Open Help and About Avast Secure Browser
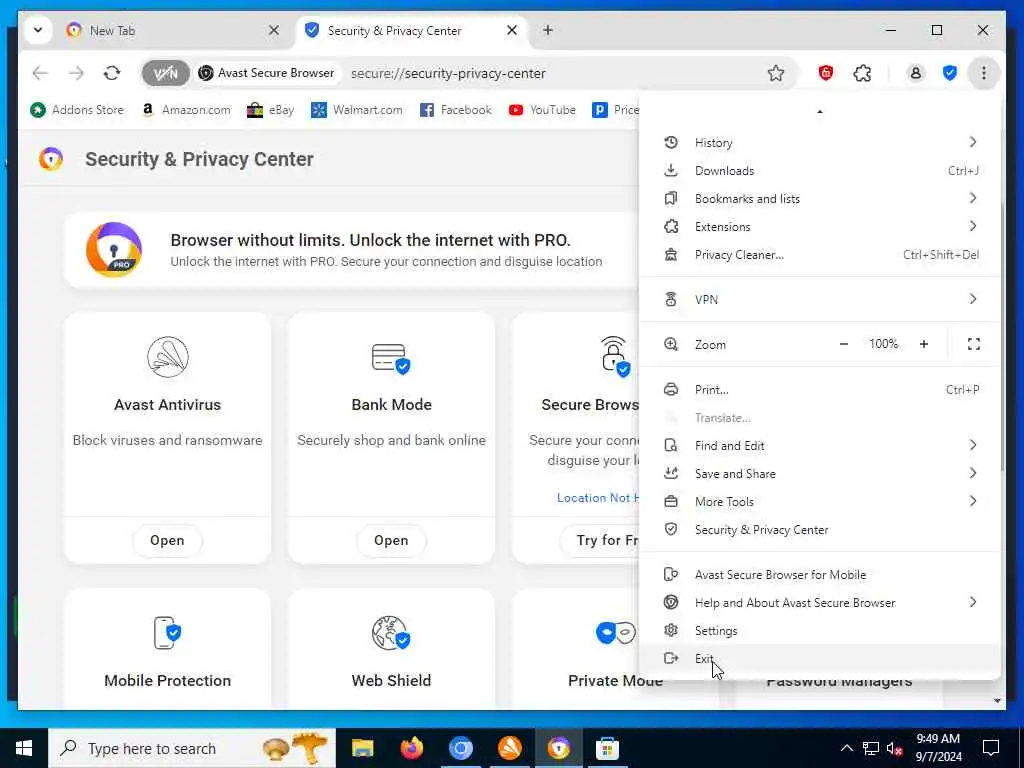This screenshot has height=768, width=1024. [x=820, y=603]
